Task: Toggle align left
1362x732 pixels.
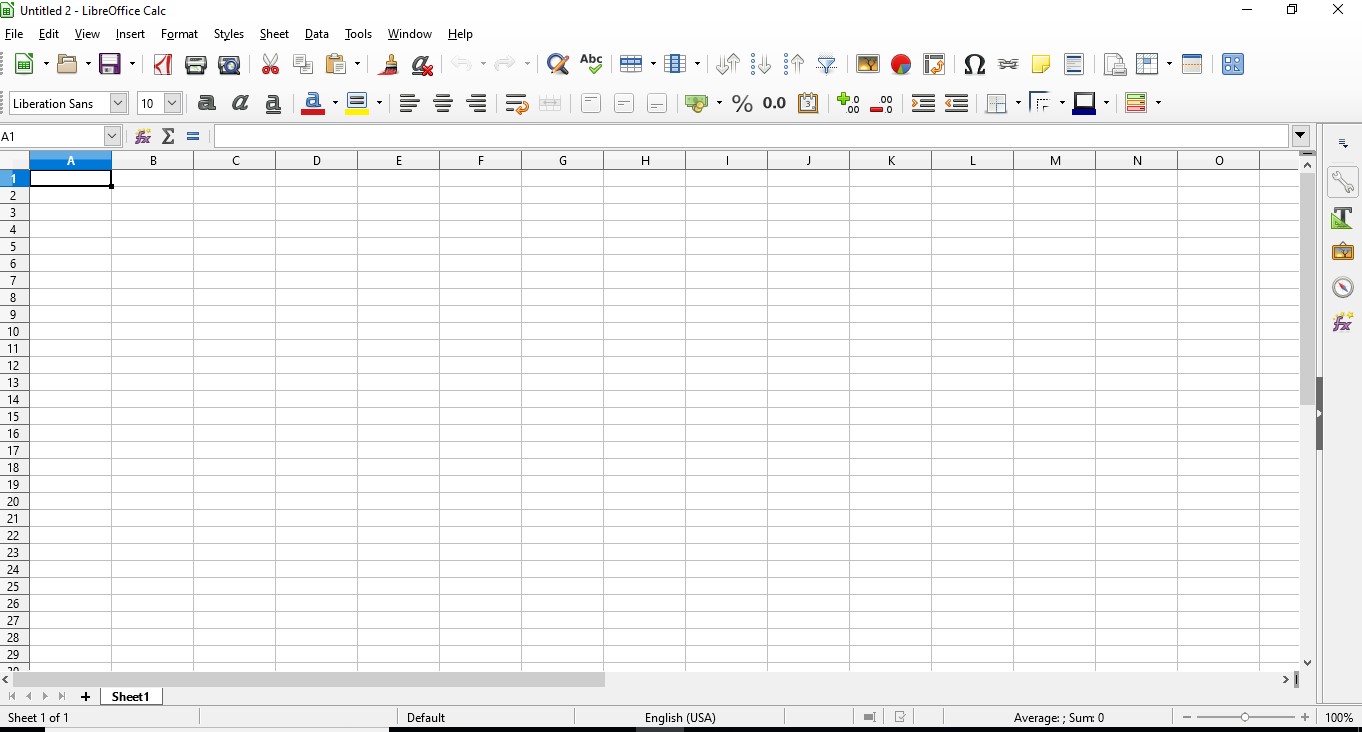Action: click(x=409, y=103)
